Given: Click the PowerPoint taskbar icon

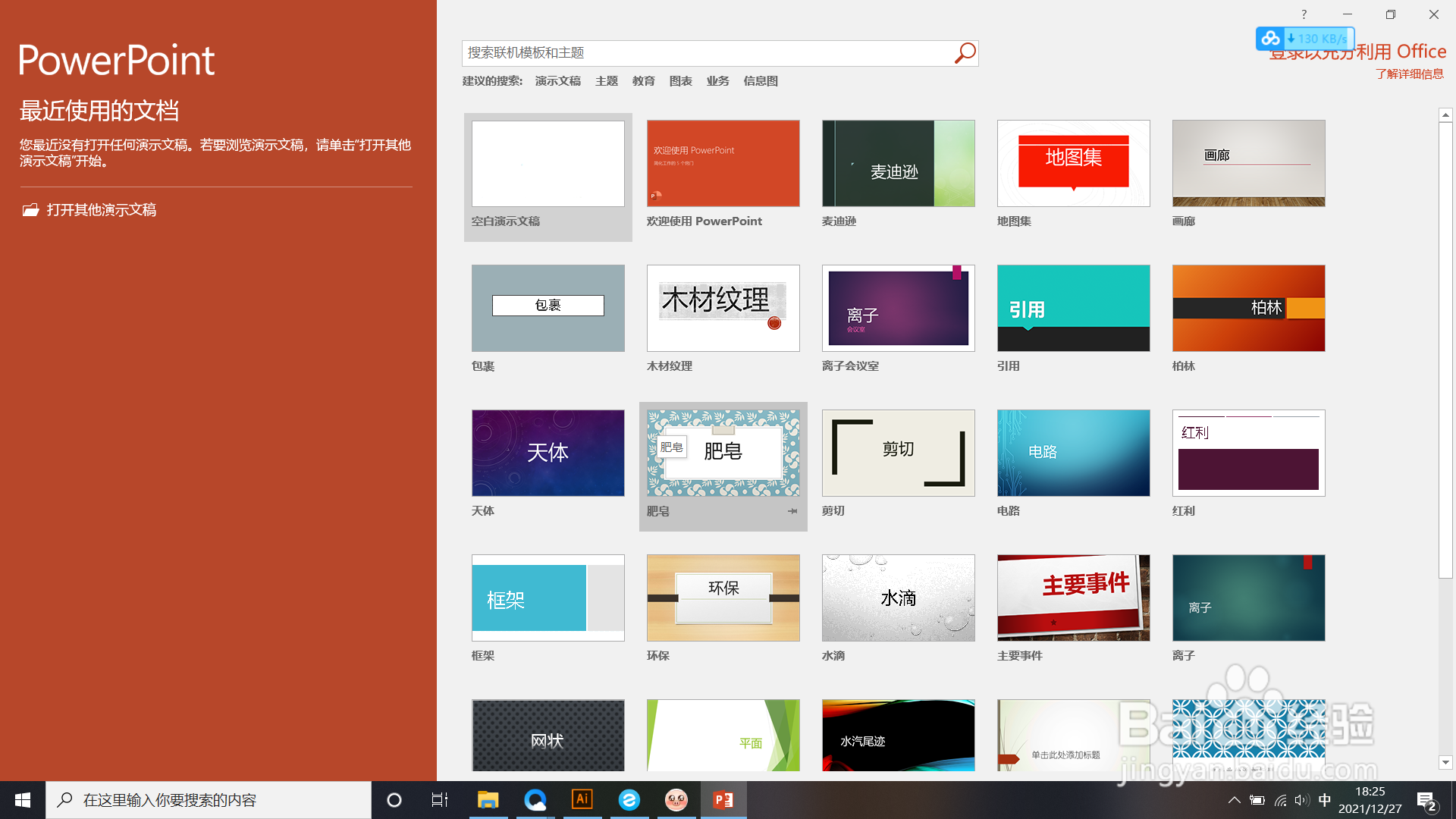Looking at the screenshot, I should click(x=723, y=800).
